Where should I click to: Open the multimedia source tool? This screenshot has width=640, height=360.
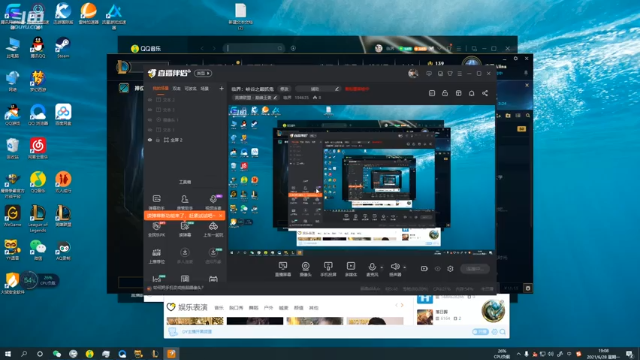pyautogui.click(x=351, y=269)
